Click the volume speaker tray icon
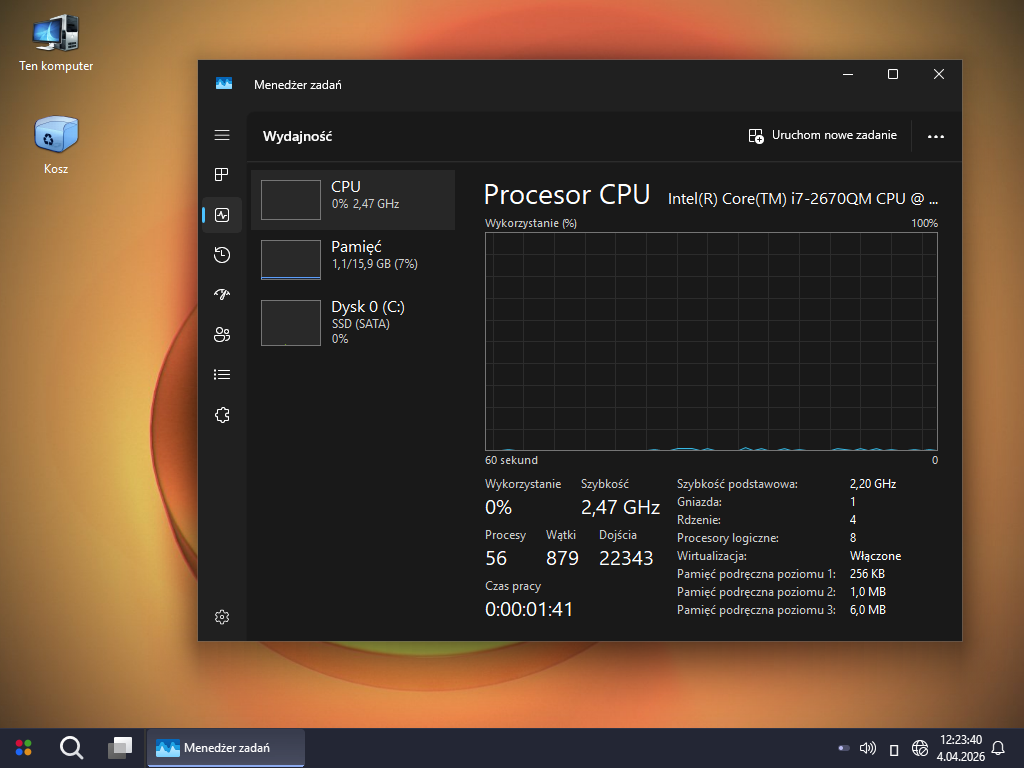This screenshot has width=1024, height=768. [867, 748]
